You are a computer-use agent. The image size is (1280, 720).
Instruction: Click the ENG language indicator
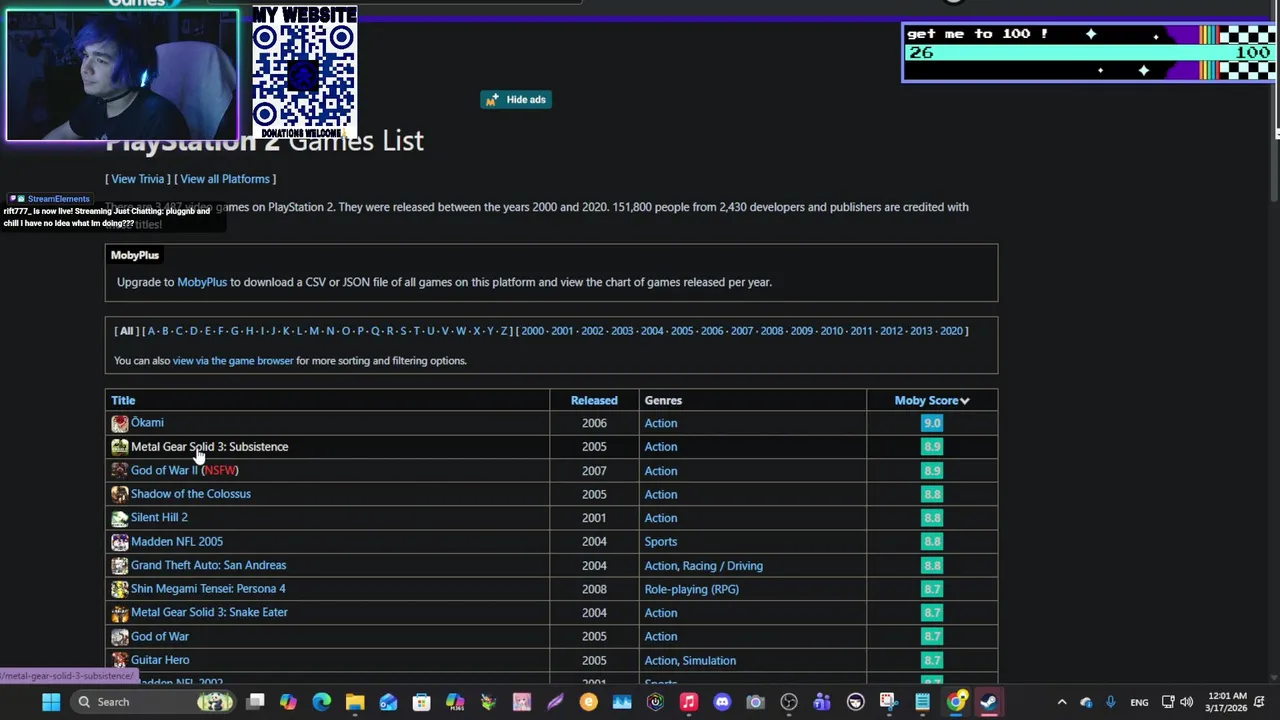click(x=1139, y=702)
